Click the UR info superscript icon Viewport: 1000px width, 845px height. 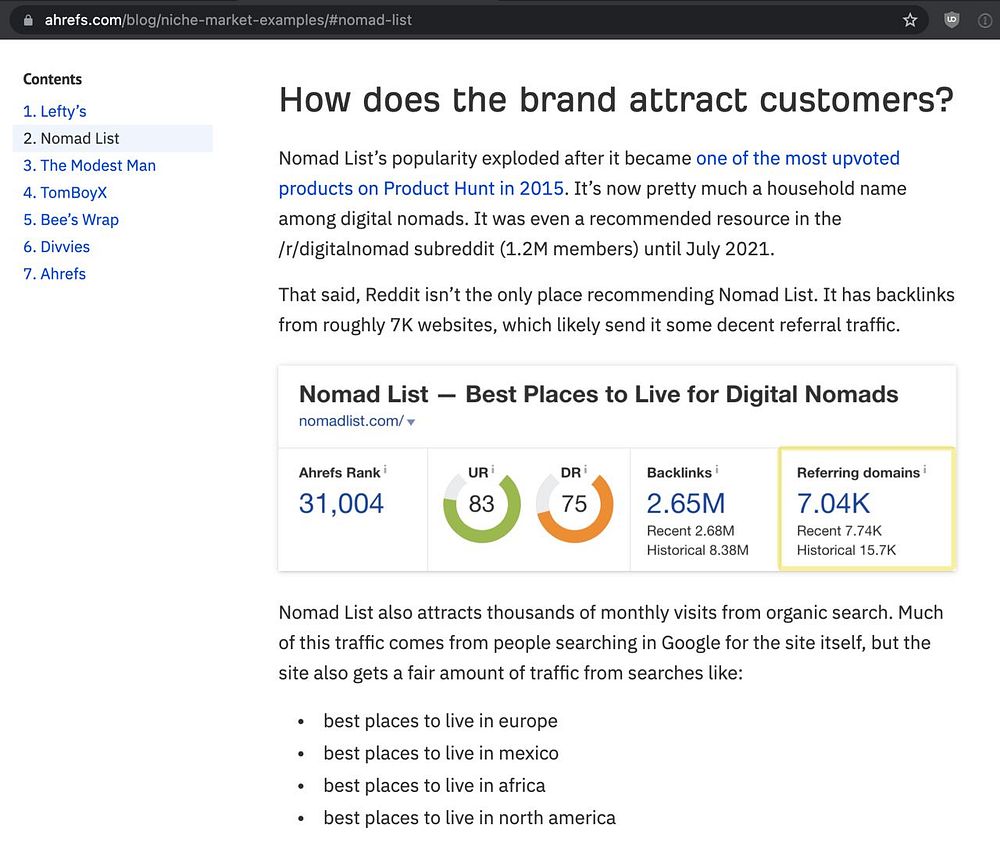[x=492, y=469]
